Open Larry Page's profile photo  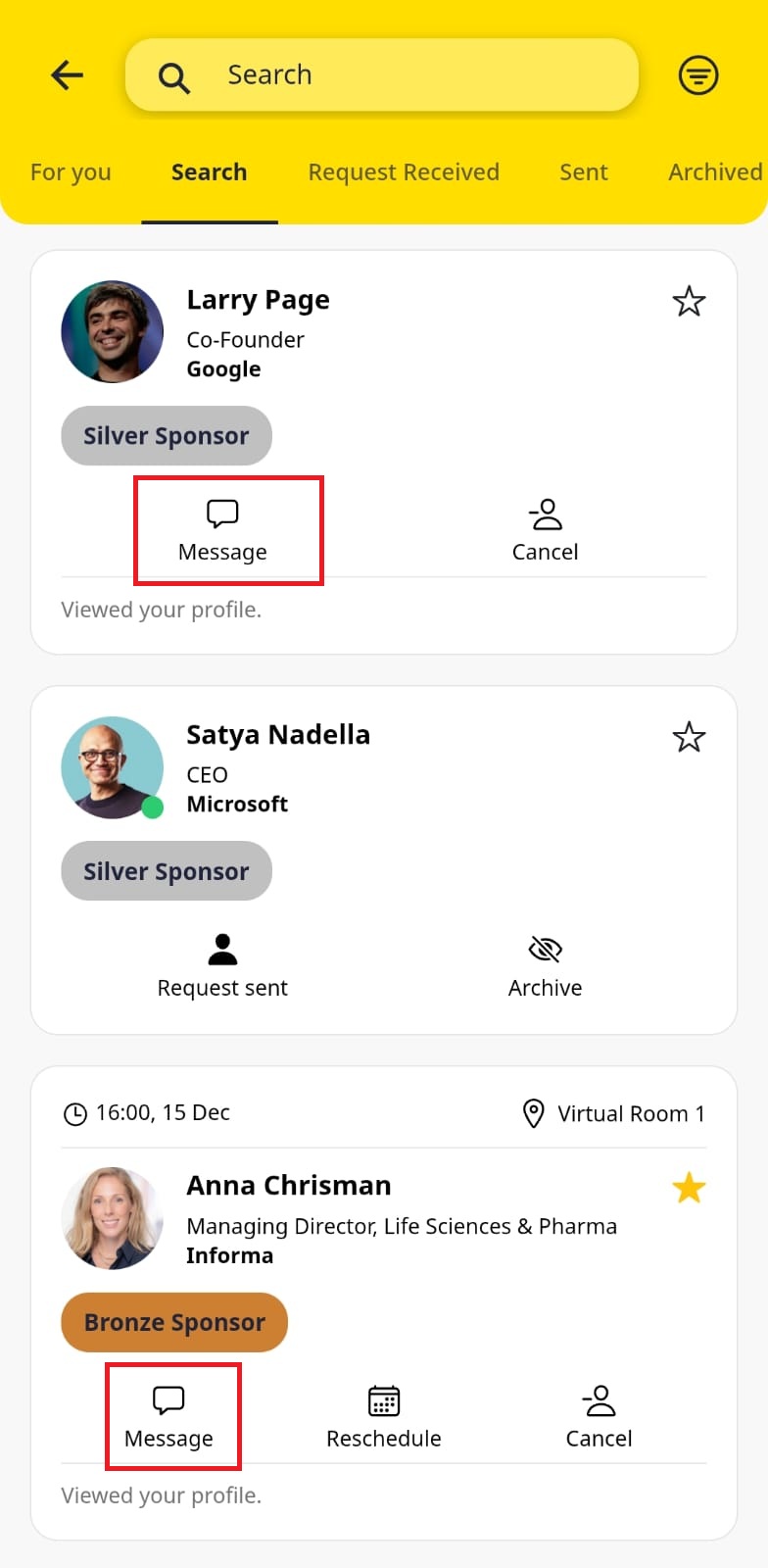[113, 331]
